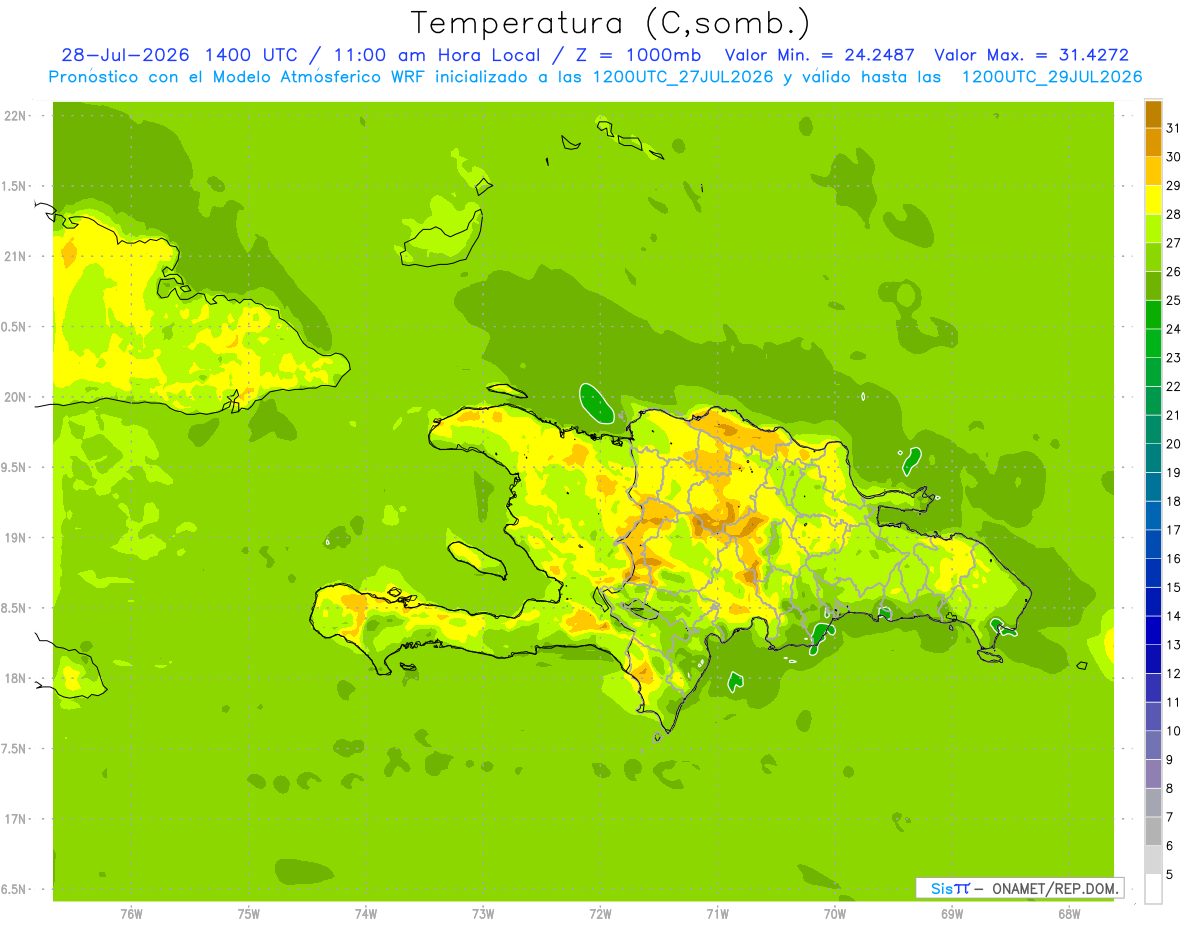Click the "69W" longitude axis label
This screenshot has height=927, width=1200.
pos(951,914)
